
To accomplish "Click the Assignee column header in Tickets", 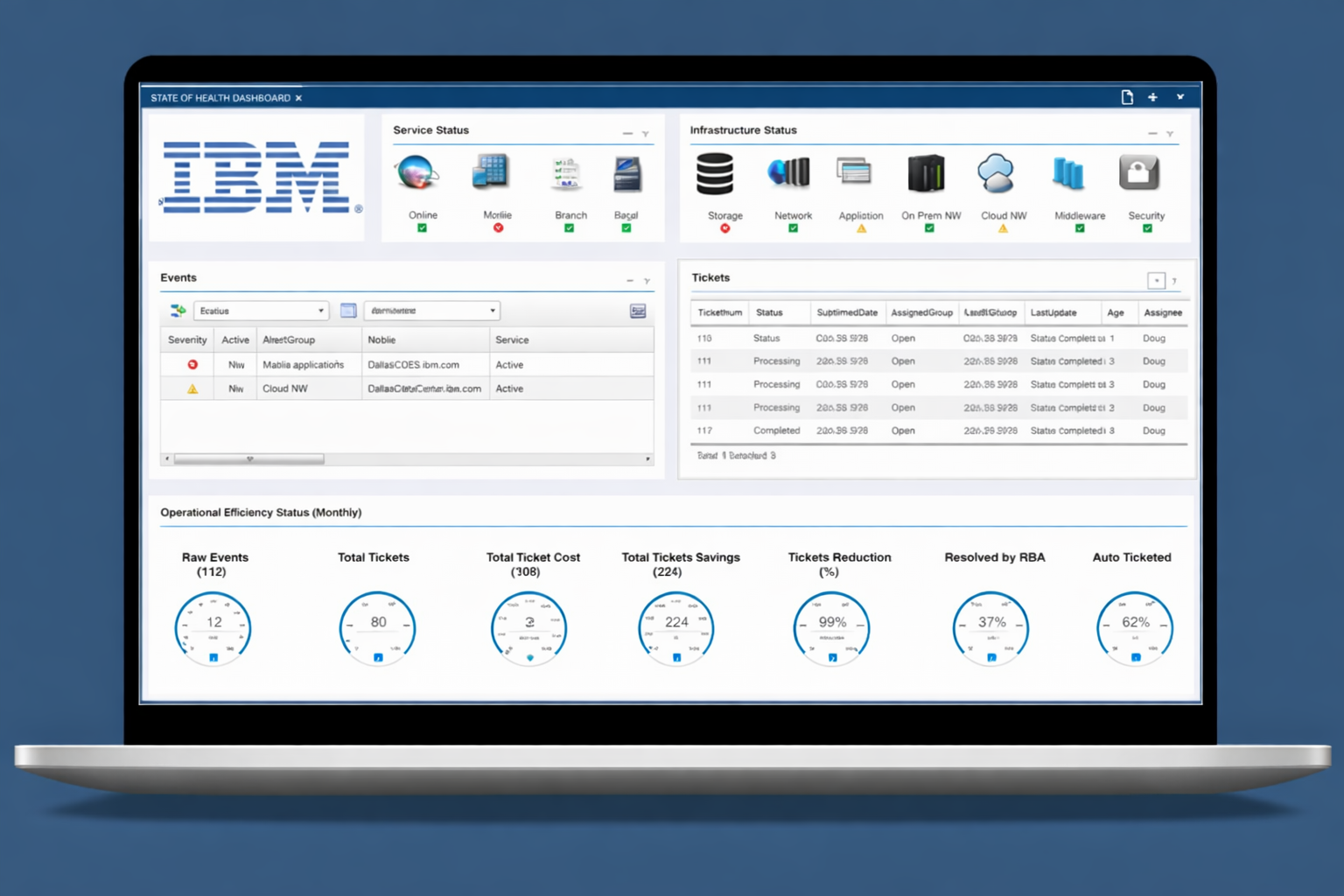I will coord(1162,312).
